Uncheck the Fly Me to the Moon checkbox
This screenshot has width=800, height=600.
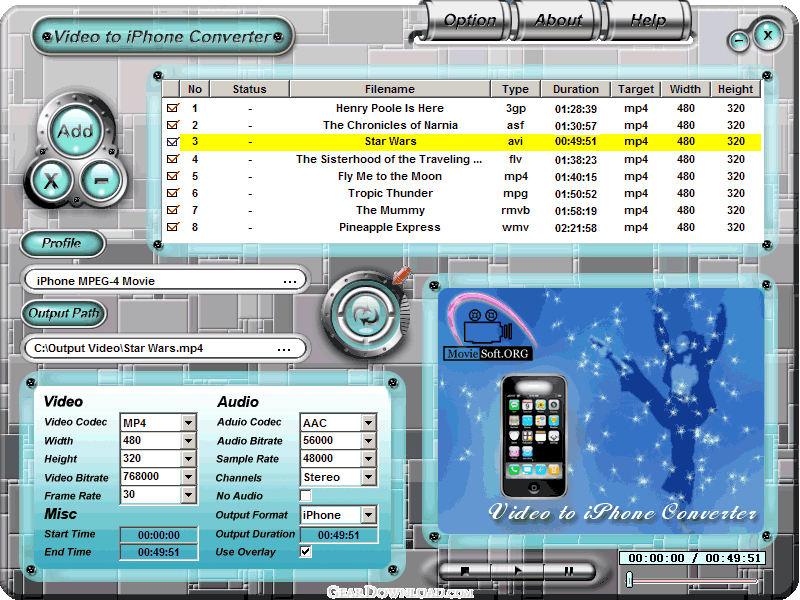pos(173,176)
